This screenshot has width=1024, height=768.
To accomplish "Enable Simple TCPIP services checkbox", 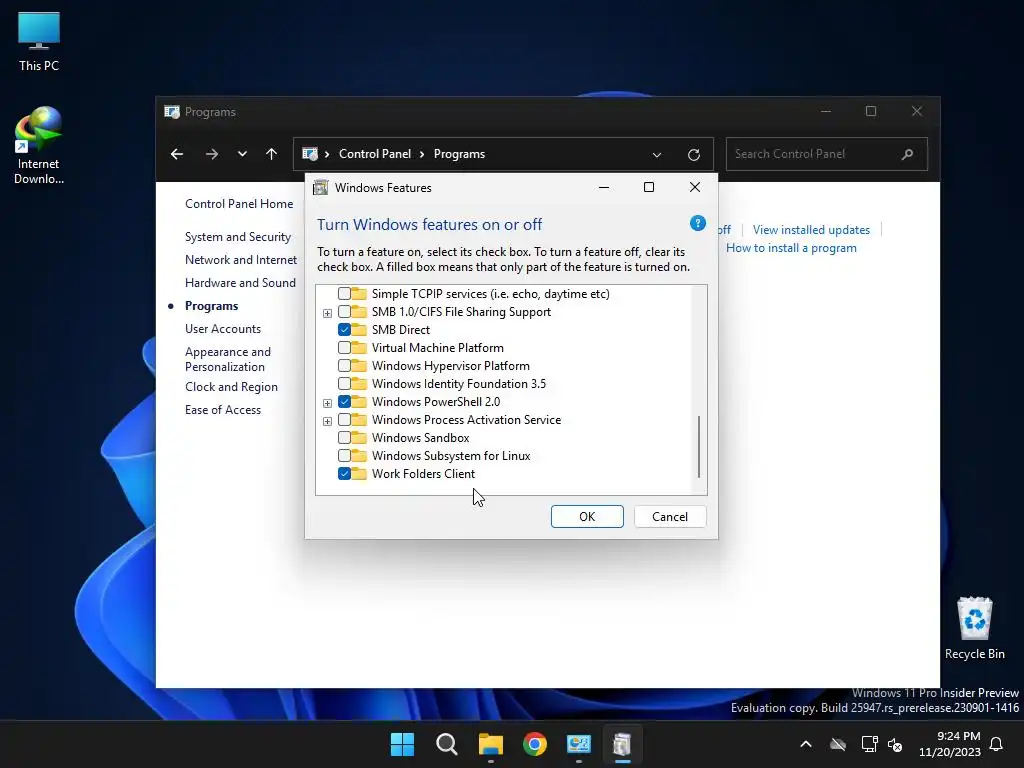I will (x=344, y=294).
